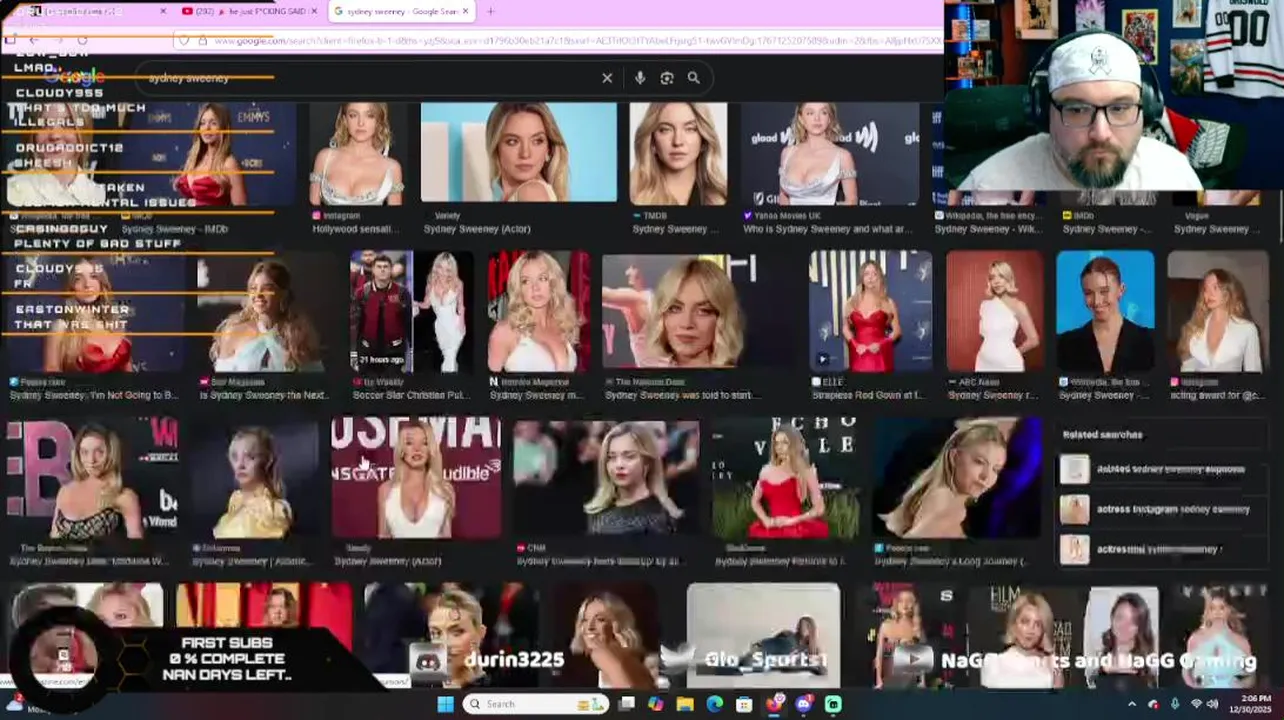Open Microsoft Store from the taskbar
1284x720 pixels.
pos(745,704)
